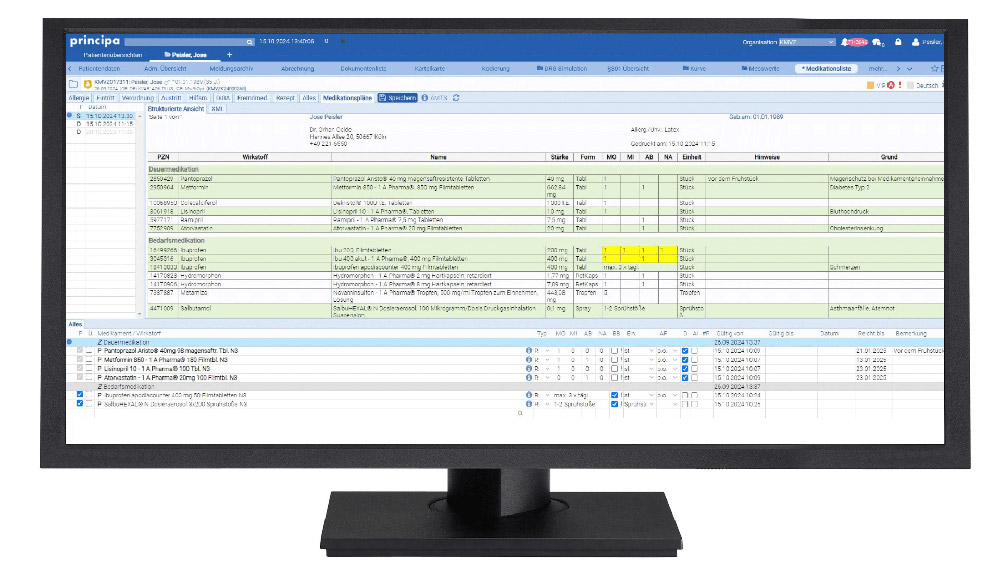
Task: Click the Rezept button
Action: (285, 98)
